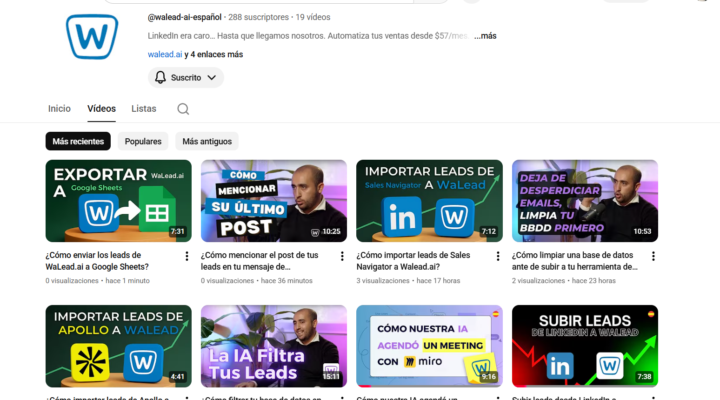The width and height of the screenshot is (720, 400).
Task: Open options menu for Sales Navigator video
Action: click(x=498, y=256)
